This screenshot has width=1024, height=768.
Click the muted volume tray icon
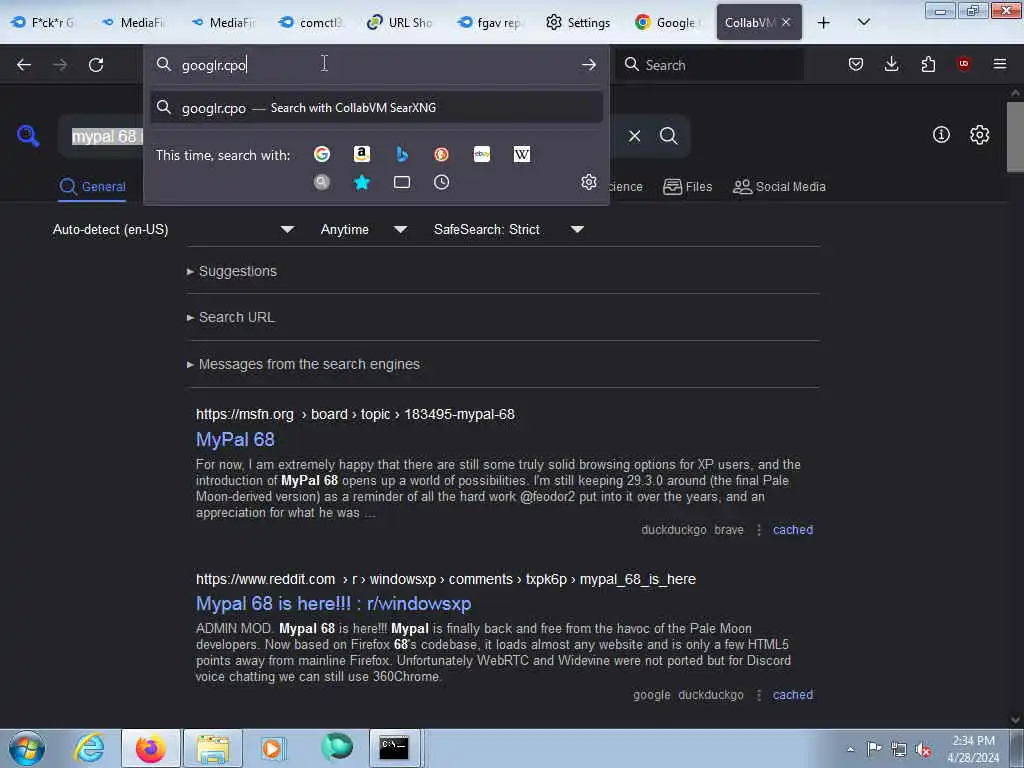pyautogui.click(x=923, y=749)
